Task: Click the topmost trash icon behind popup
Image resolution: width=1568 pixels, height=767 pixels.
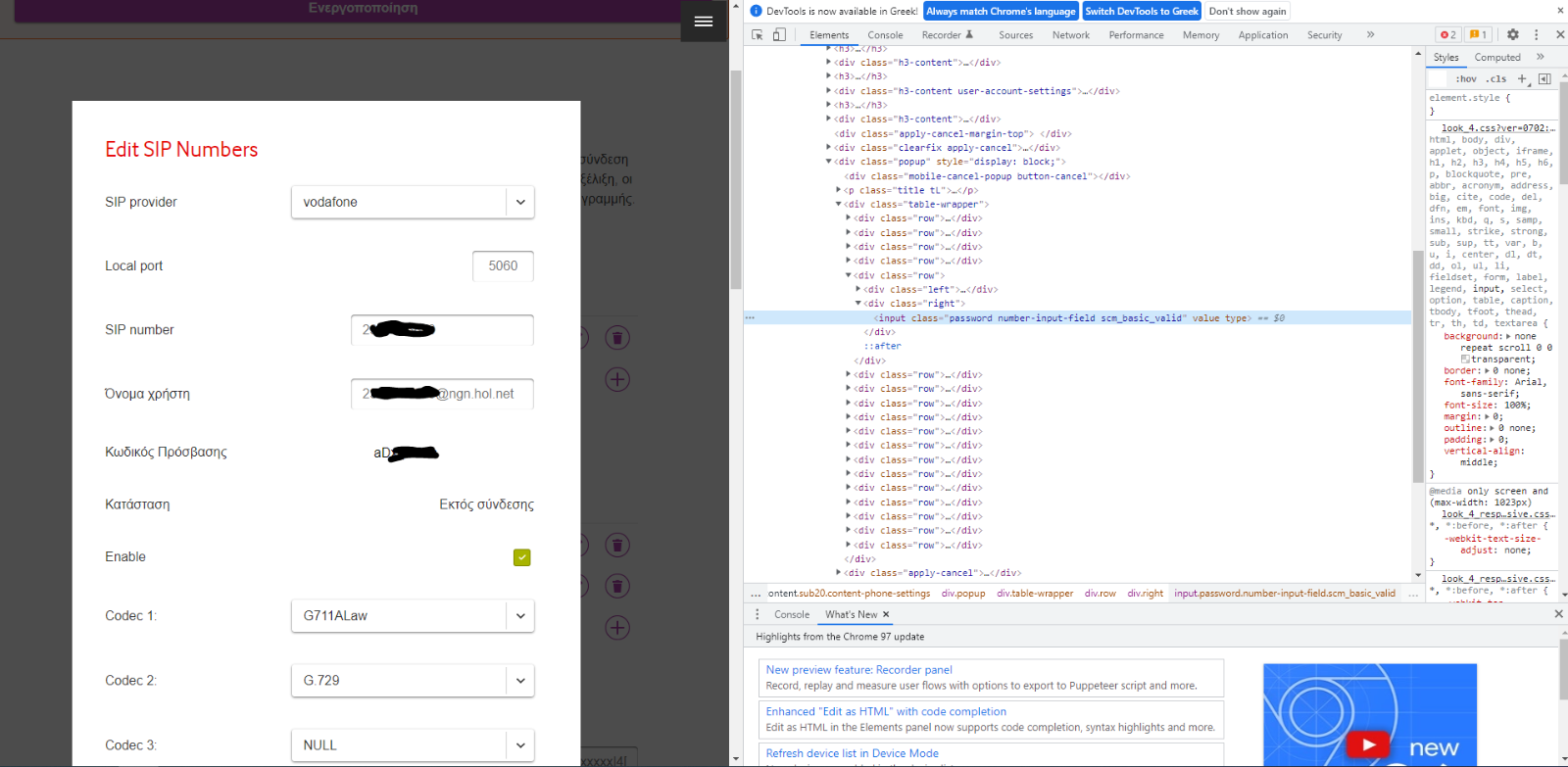Action: pos(617,338)
